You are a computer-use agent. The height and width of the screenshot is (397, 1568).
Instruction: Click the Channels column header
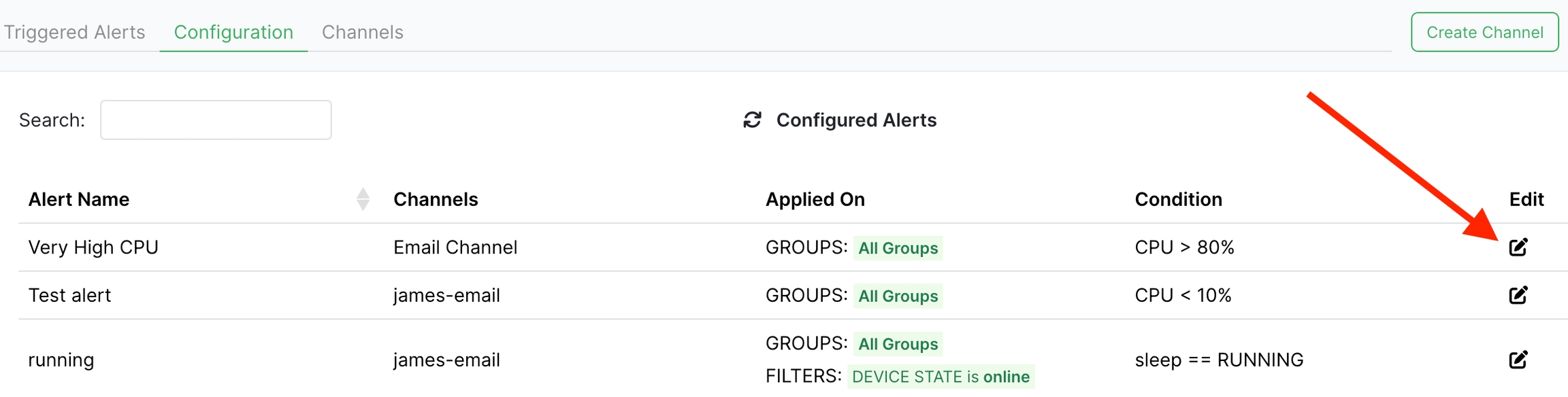(x=436, y=199)
